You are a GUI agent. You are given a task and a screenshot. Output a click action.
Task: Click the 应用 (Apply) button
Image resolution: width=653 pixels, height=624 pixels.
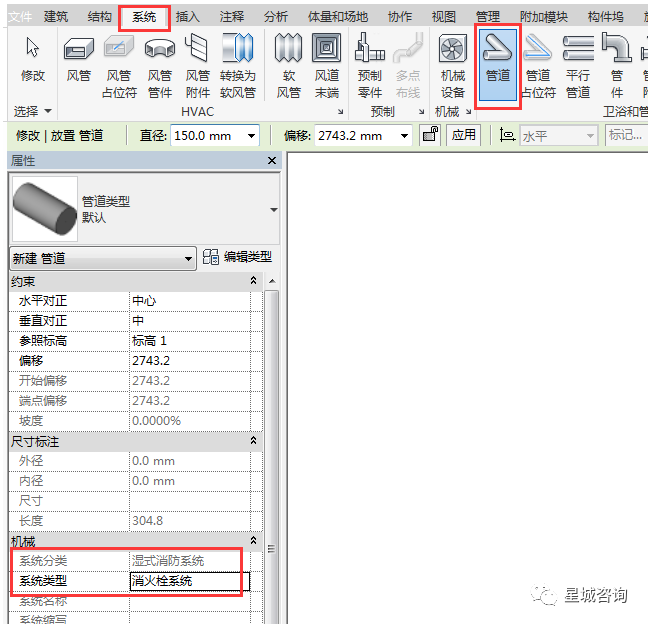[x=463, y=135]
